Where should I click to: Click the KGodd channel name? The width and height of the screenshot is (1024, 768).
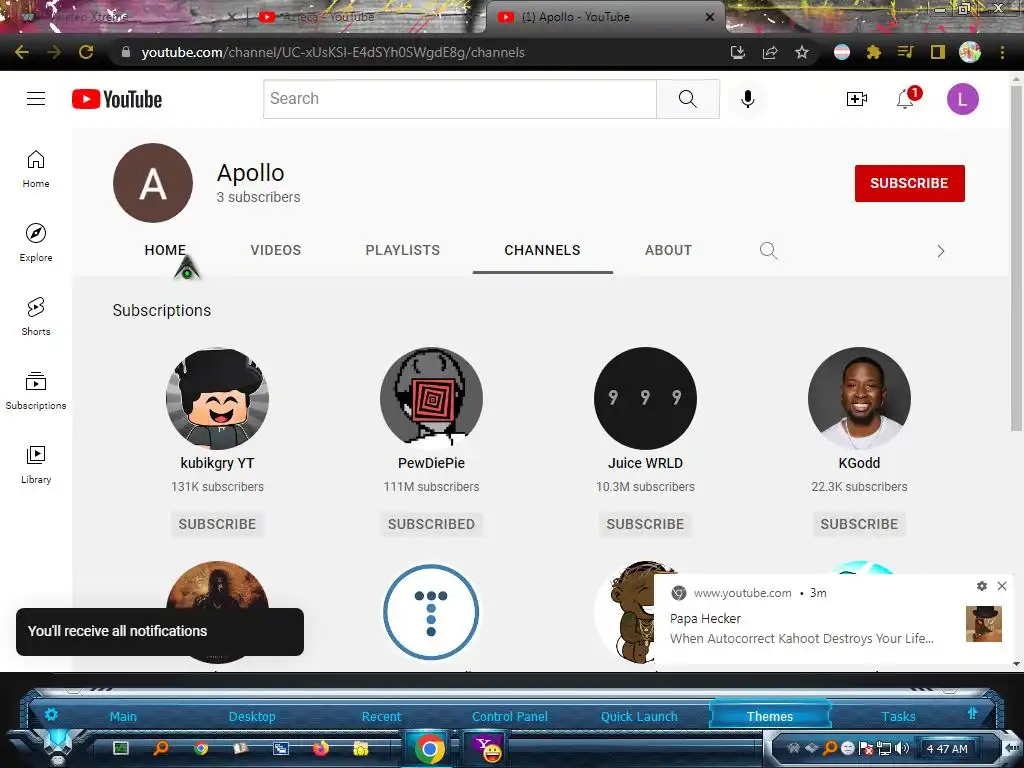[x=859, y=463]
